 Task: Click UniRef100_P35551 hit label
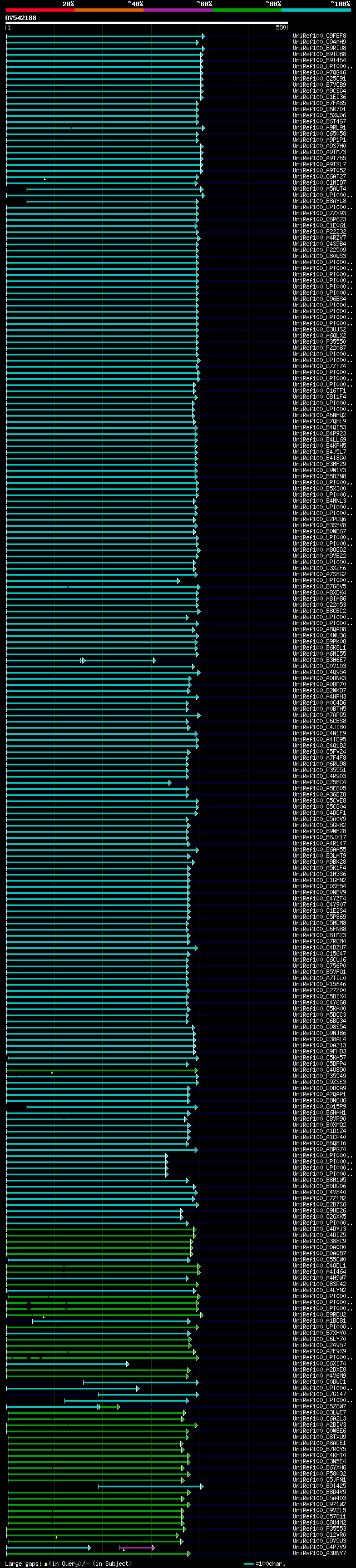(x=319, y=770)
